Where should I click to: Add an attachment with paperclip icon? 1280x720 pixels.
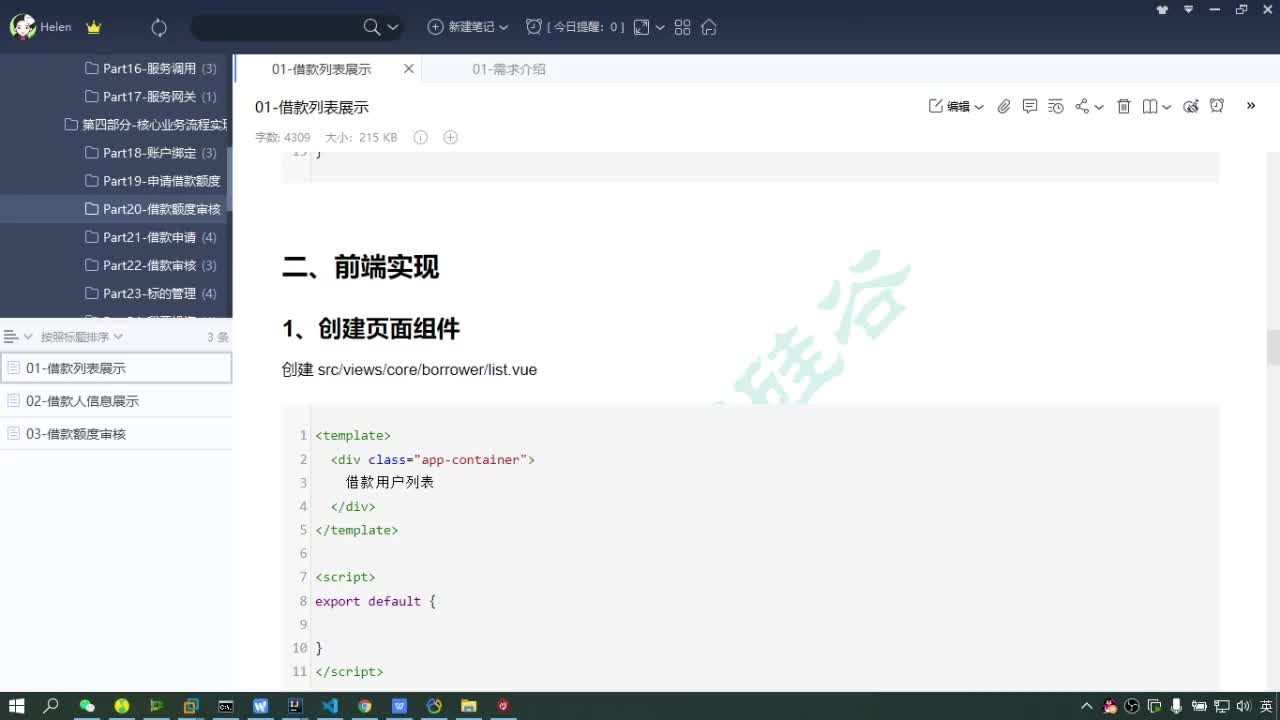tap(1004, 106)
